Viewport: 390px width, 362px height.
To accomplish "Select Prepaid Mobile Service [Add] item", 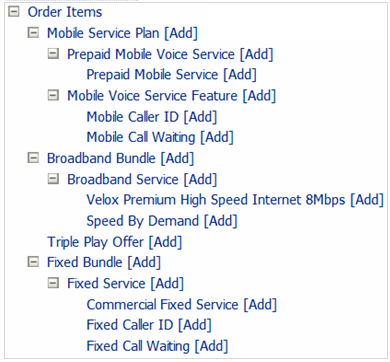I will 171,75.
